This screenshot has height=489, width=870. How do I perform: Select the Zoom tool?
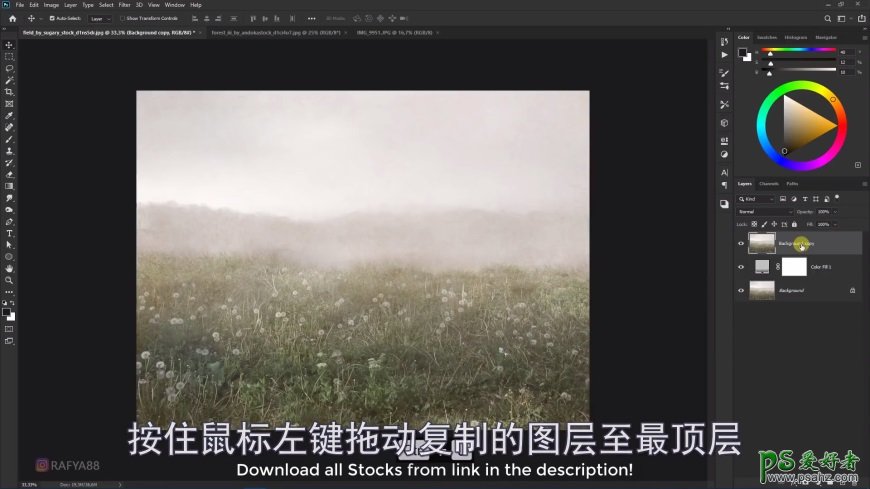(x=9, y=280)
